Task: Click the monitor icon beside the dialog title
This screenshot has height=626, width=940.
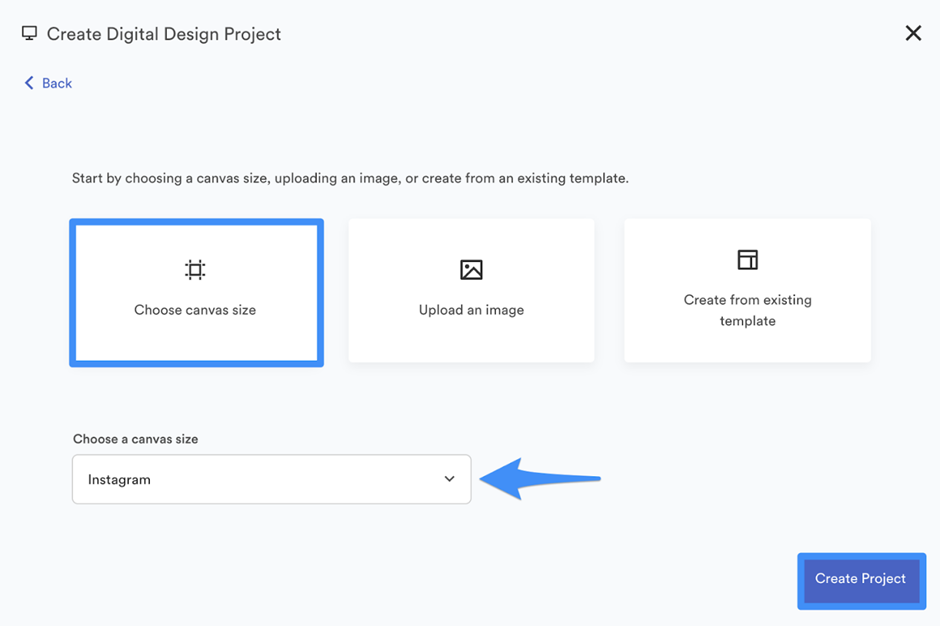Action: tap(29, 33)
